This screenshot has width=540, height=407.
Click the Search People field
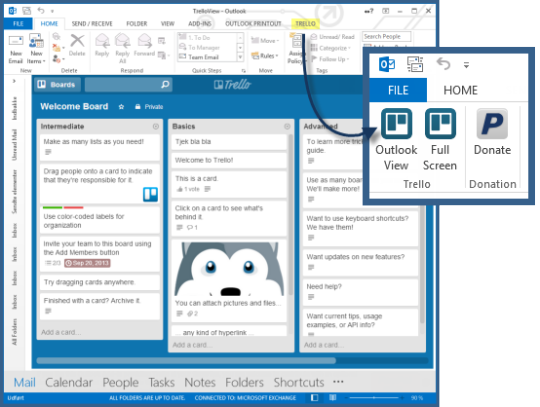(x=386, y=36)
